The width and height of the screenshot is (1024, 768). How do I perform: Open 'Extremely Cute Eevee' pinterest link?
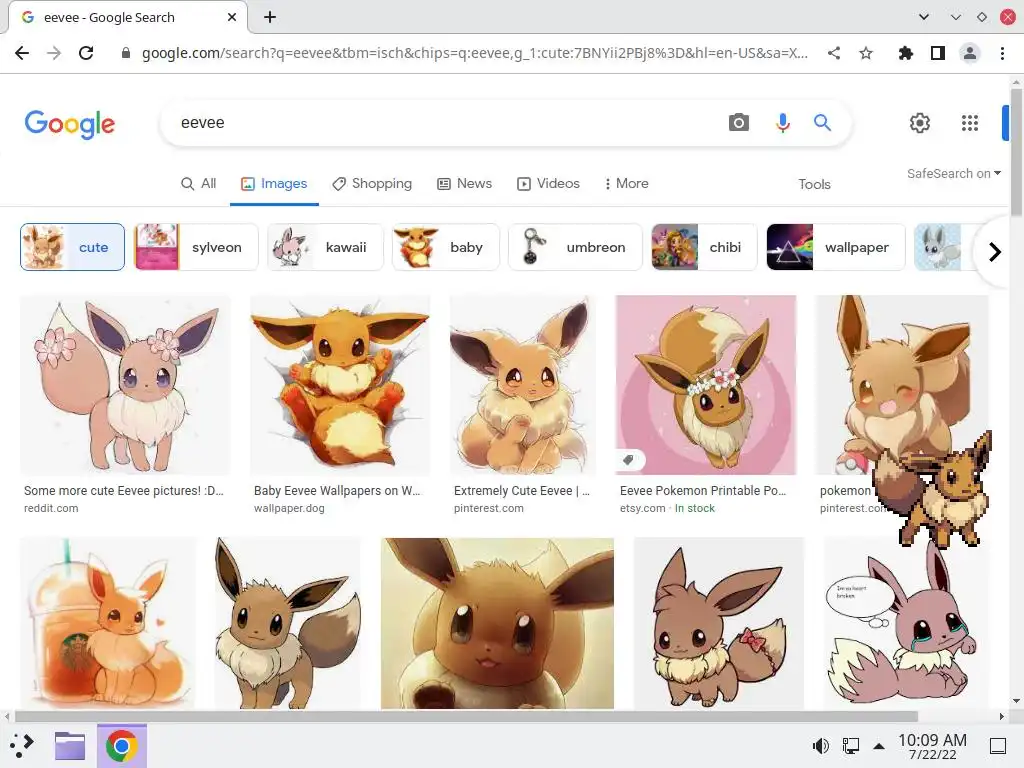point(522,490)
